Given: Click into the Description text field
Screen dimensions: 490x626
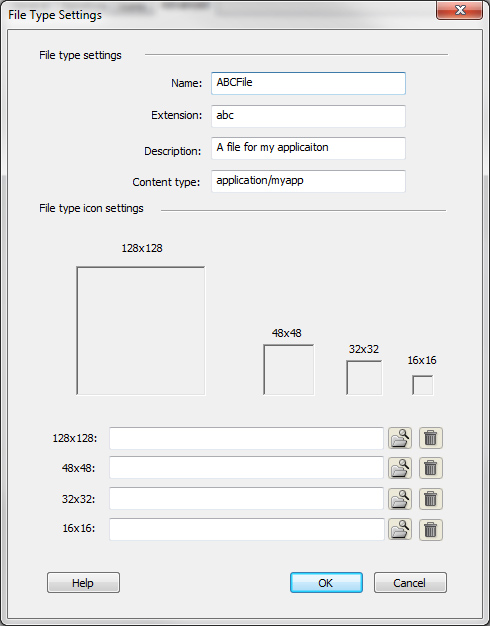Looking at the screenshot, I should pyautogui.click(x=308, y=148).
